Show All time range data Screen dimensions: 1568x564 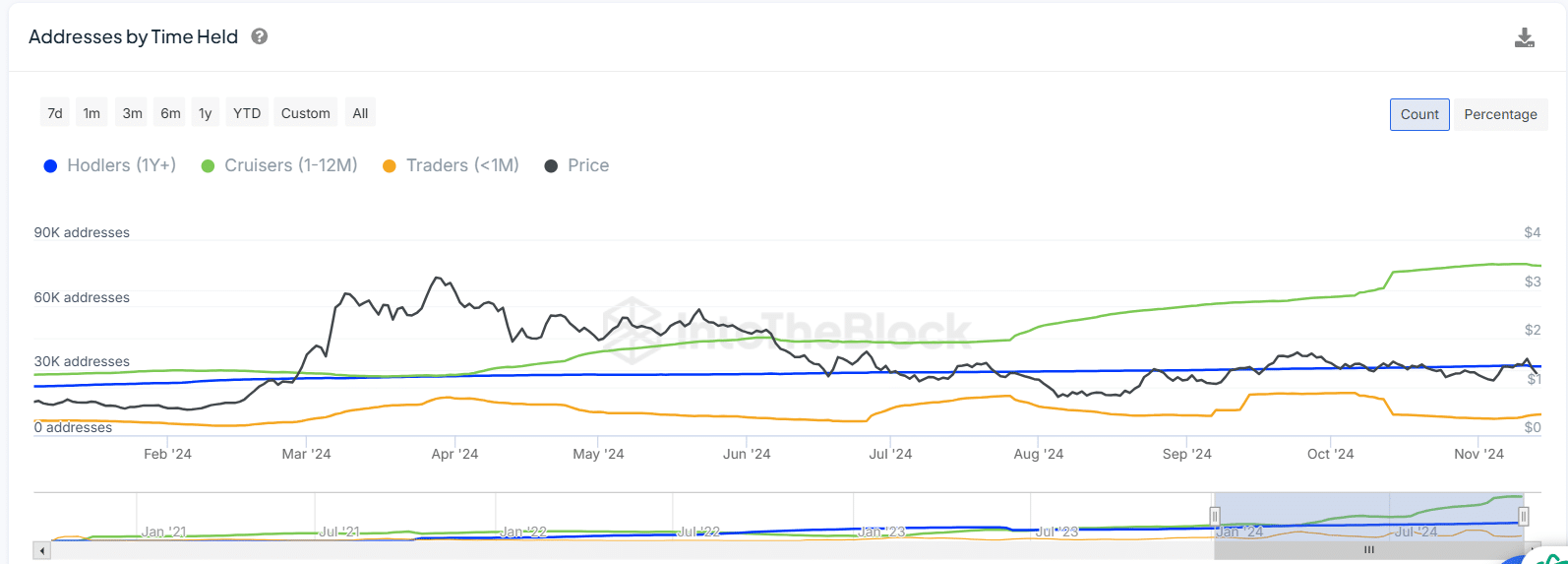pos(360,113)
